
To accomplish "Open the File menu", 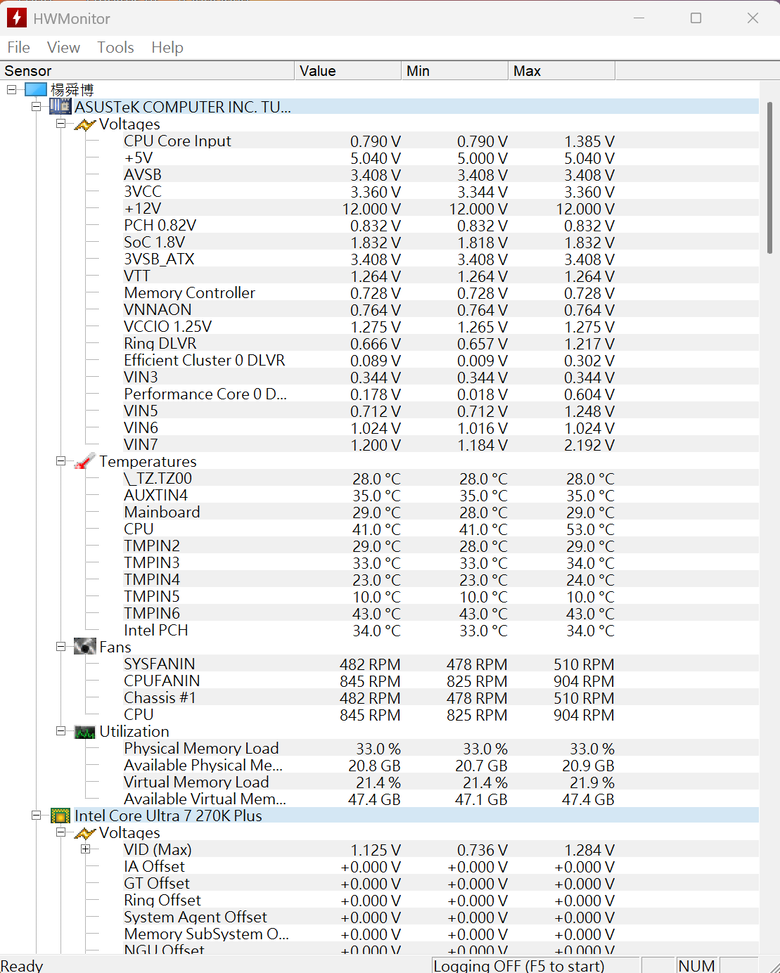I will (x=19, y=47).
